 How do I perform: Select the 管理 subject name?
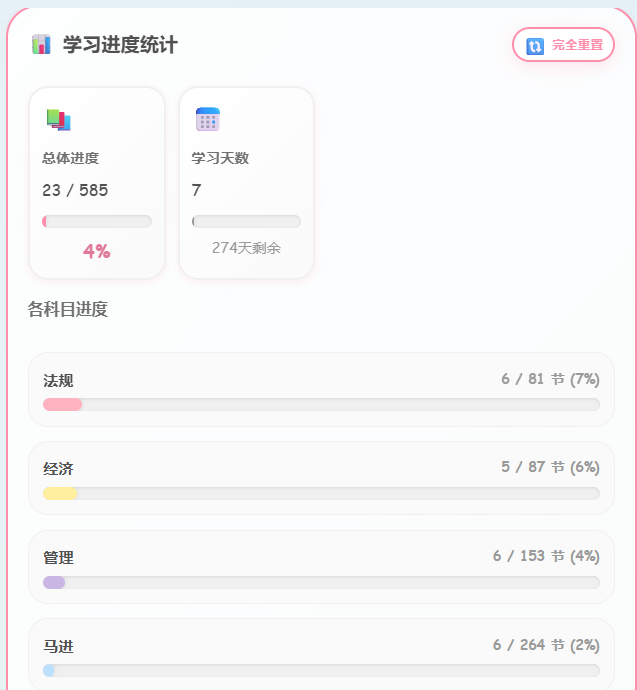(58, 557)
